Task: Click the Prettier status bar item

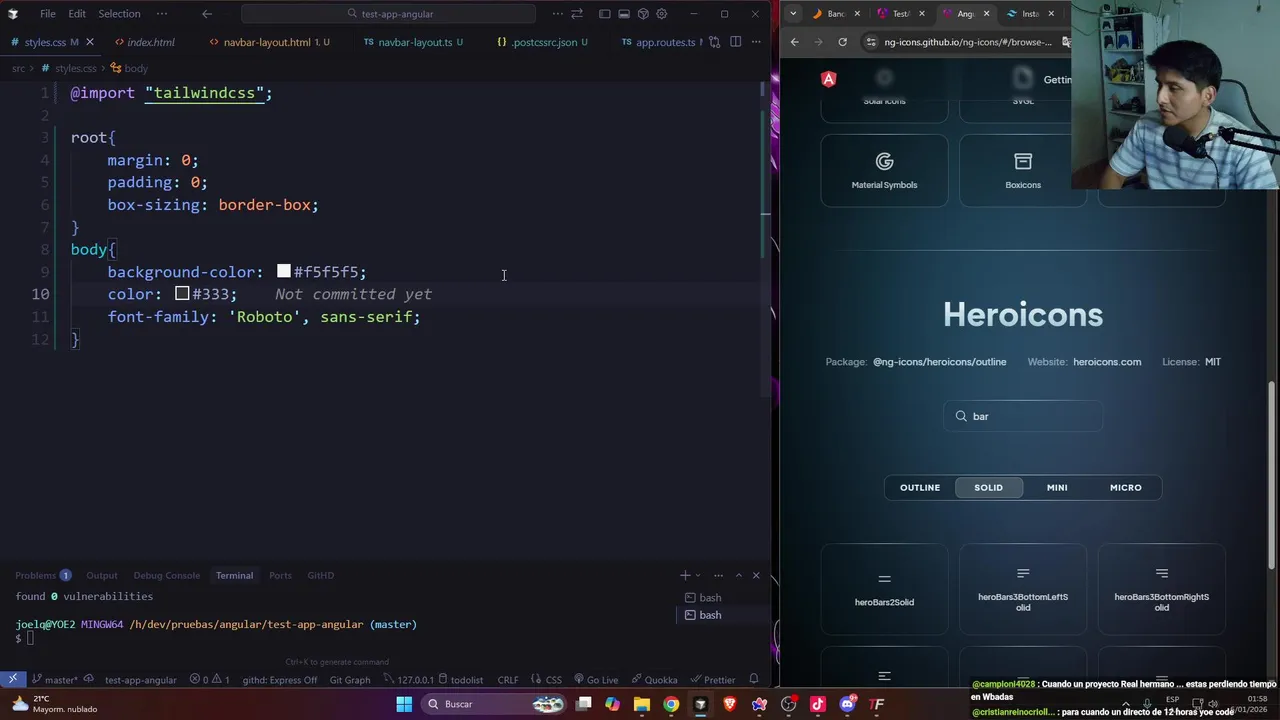Action: pos(713,680)
